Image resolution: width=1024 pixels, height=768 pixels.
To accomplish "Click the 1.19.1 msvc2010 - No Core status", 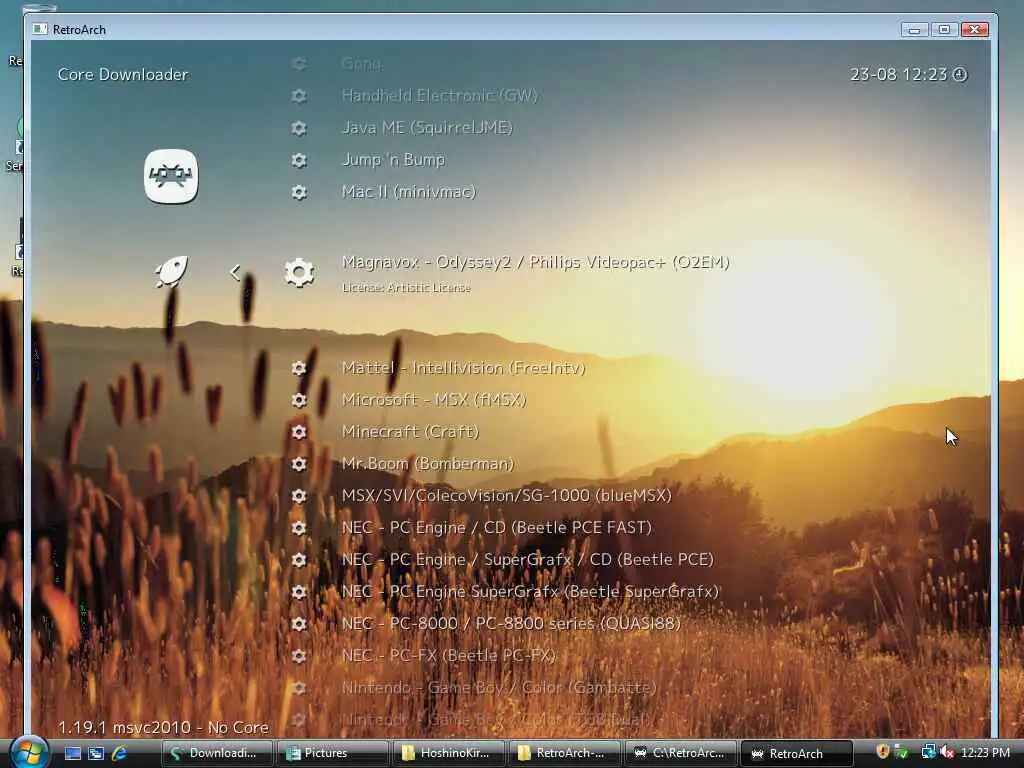I will point(163,728).
